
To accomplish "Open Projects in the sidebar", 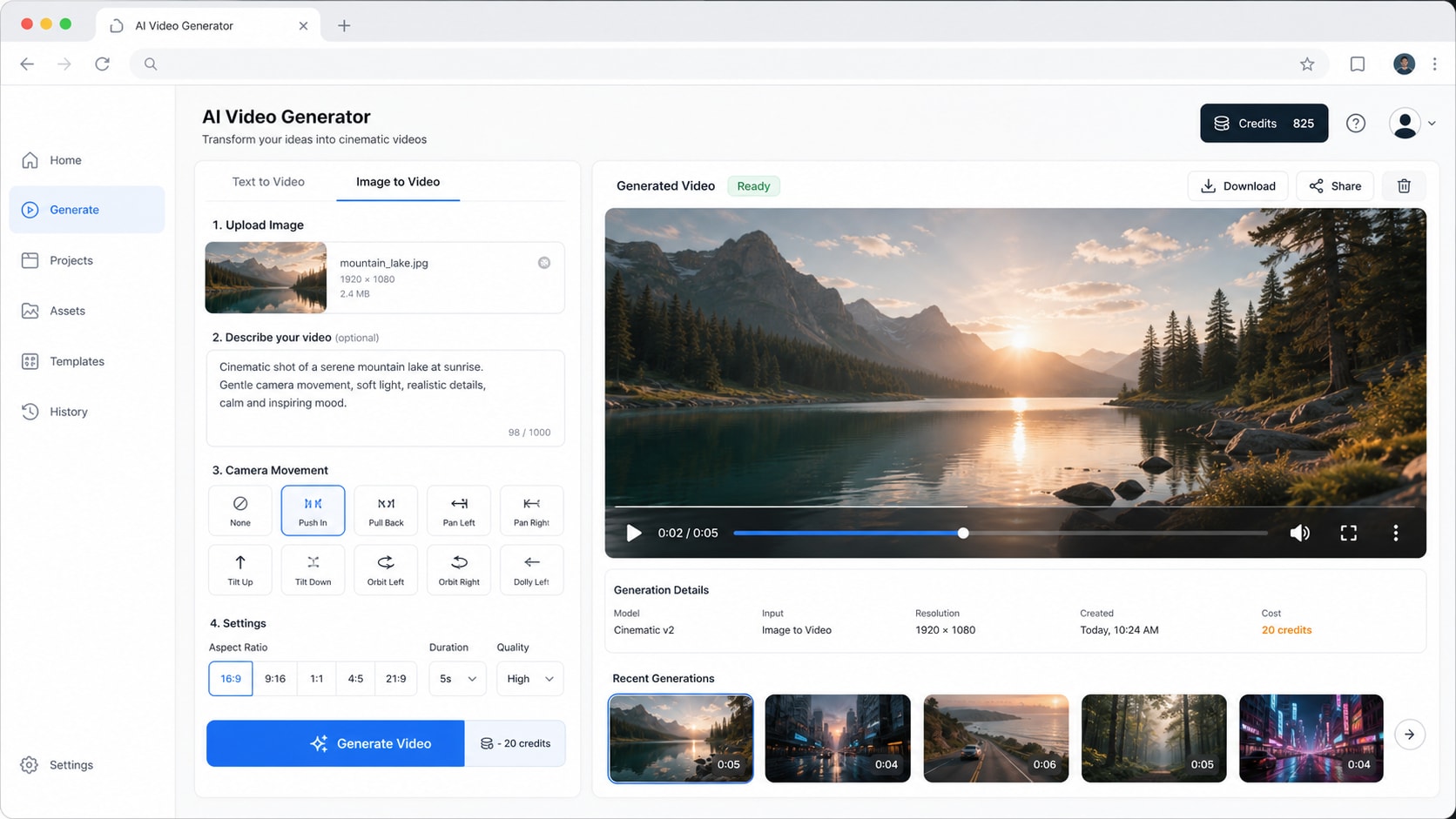I will (x=86, y=260).
